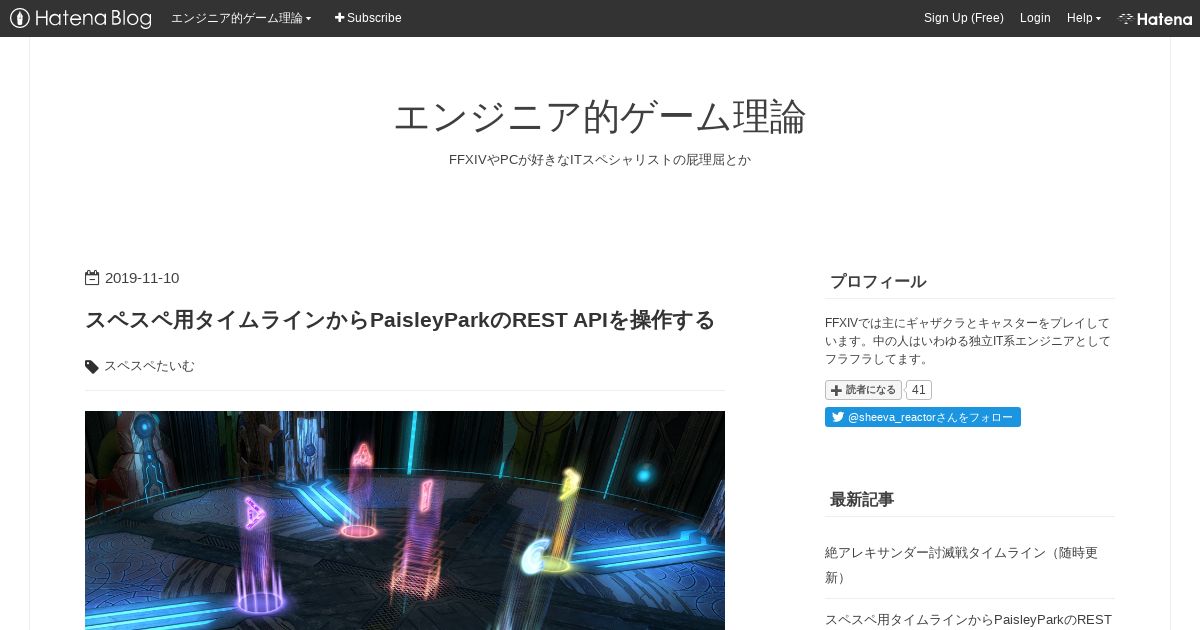Click the profile description text starting FFXIVでは主に
Screen dimensions: 1200x630
(968, 341)
